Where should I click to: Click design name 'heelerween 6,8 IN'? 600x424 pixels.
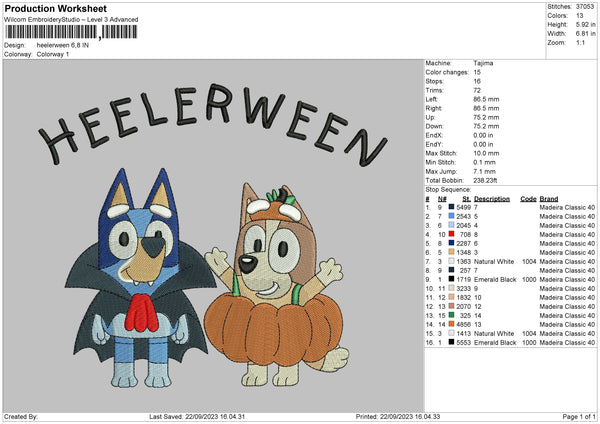(63, 45)
